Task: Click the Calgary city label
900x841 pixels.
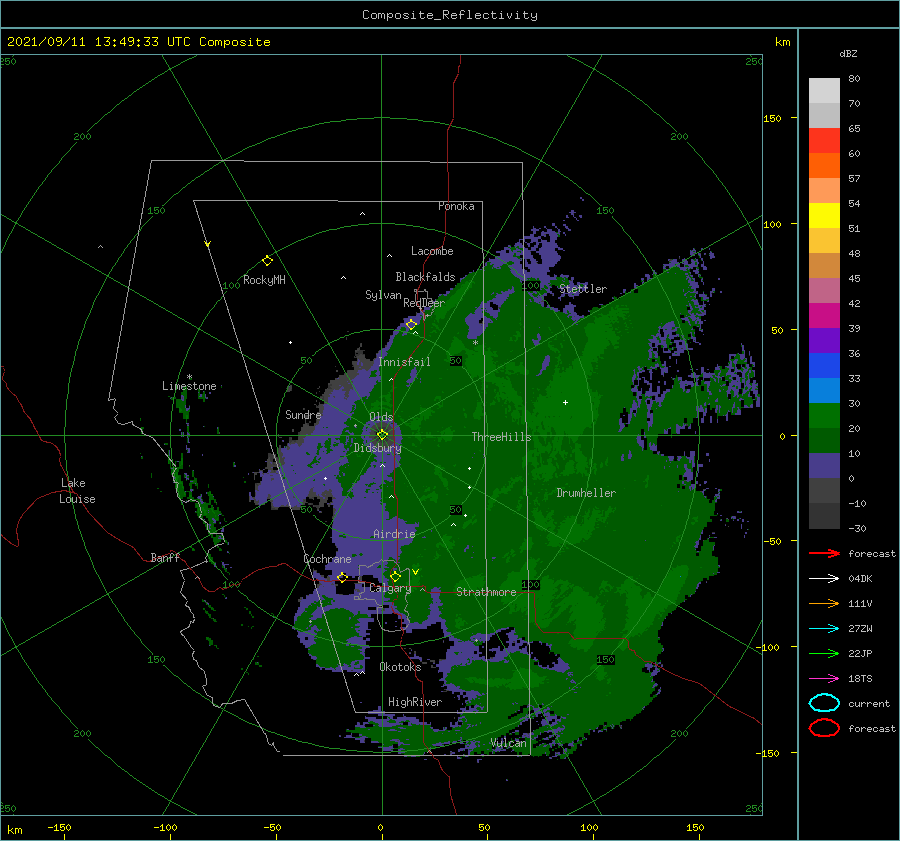Action: [390, 588]
